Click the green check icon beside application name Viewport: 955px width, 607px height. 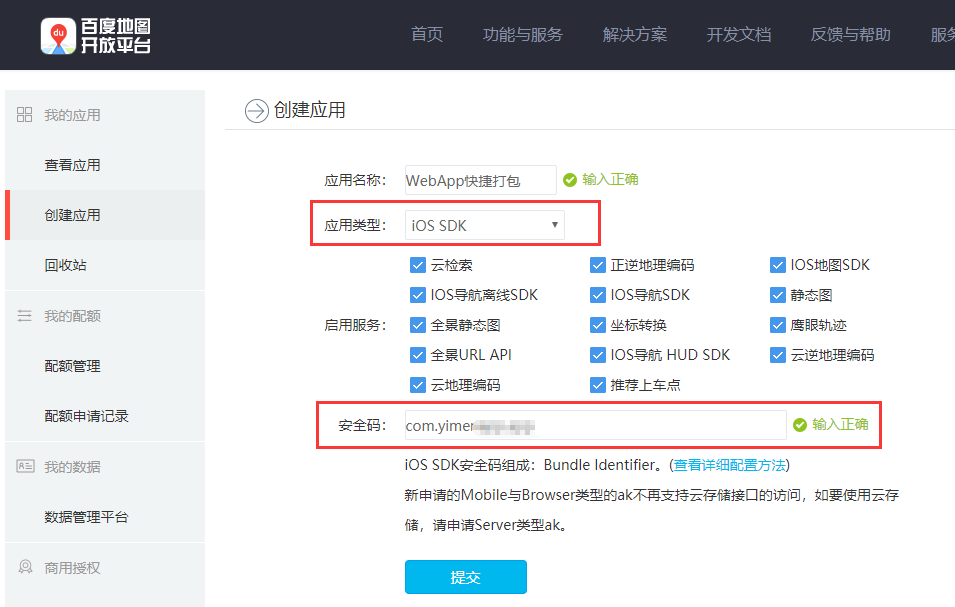[570, 180]
